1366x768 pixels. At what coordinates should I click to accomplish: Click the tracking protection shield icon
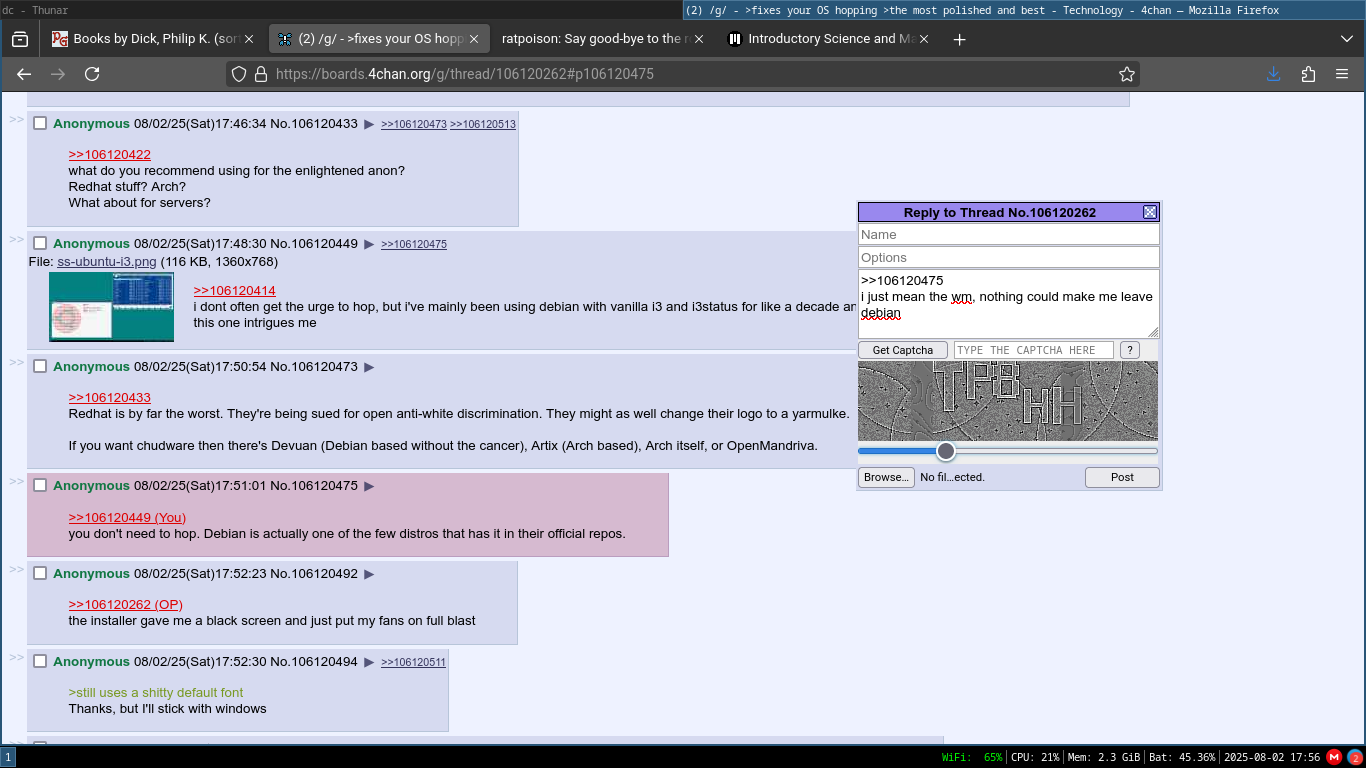click(238, 74)
